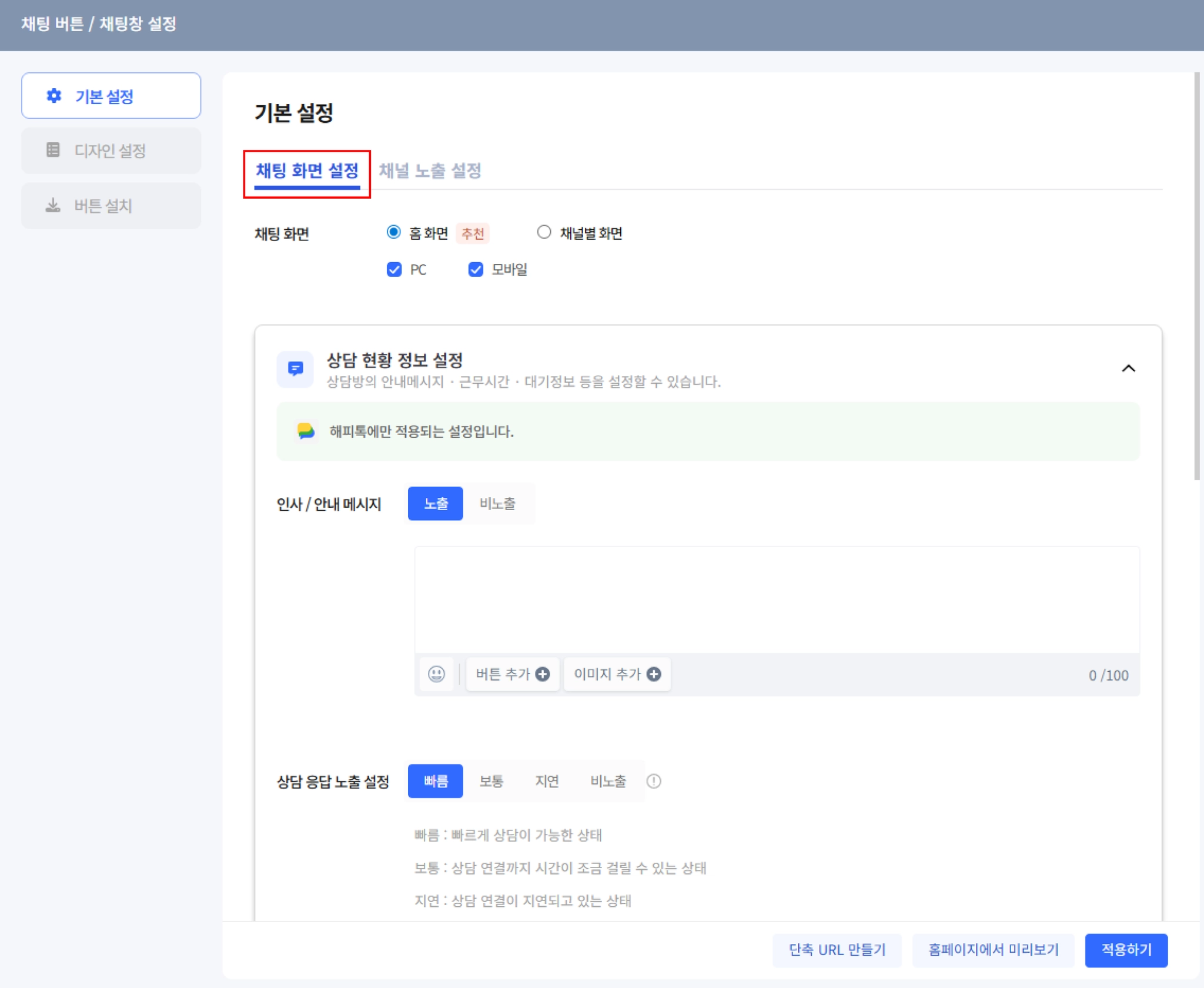Choose 보통 for 상담 응답 노출 설정
This screenshot has height=988, width=1204.
click(x=491, y=781)
